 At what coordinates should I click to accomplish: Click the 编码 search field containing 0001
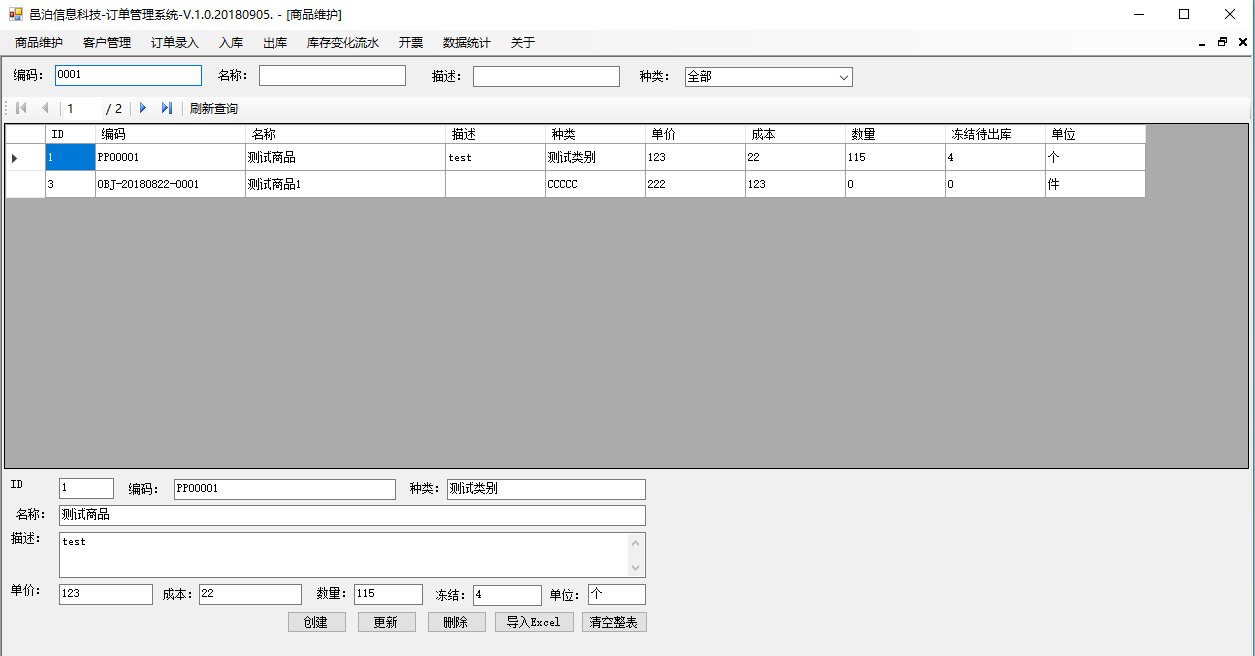[128, 76]
